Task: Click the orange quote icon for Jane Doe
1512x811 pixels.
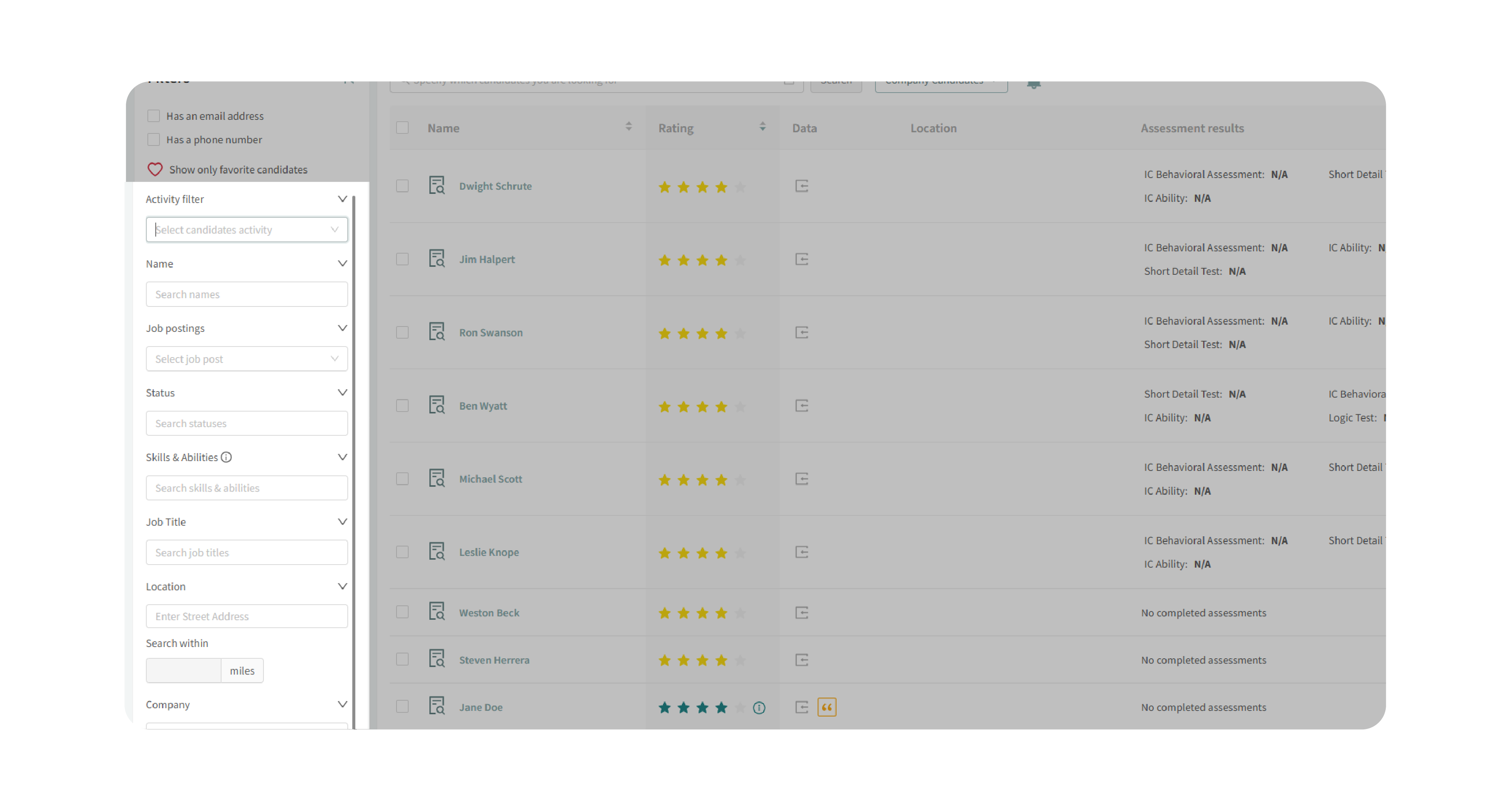Action: coord(826,707)
